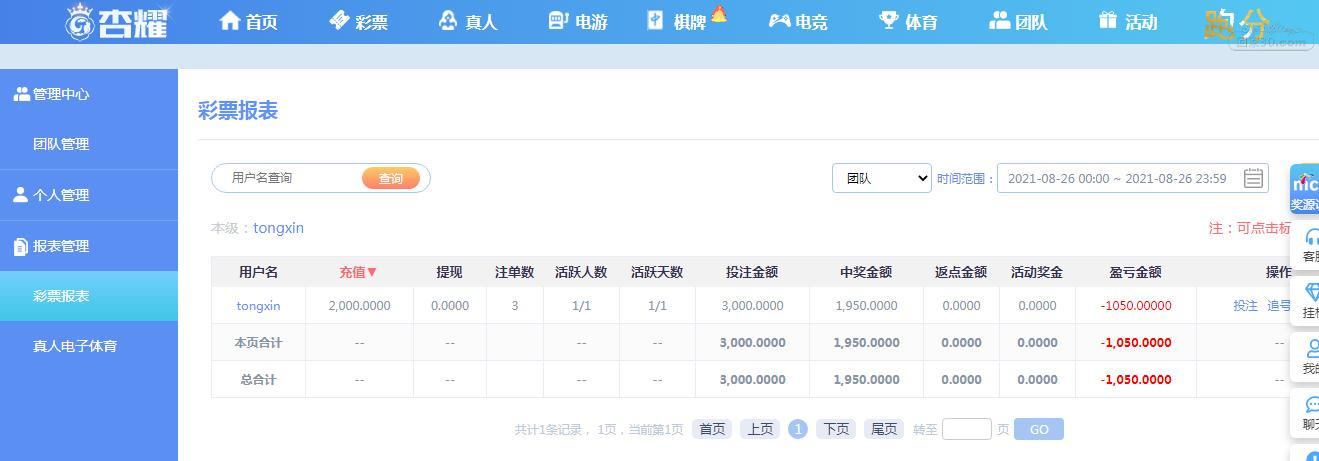This screenshot has height=461, width=1319.
Task: Open the calendar icon for date range
Action: [1253, 178]
